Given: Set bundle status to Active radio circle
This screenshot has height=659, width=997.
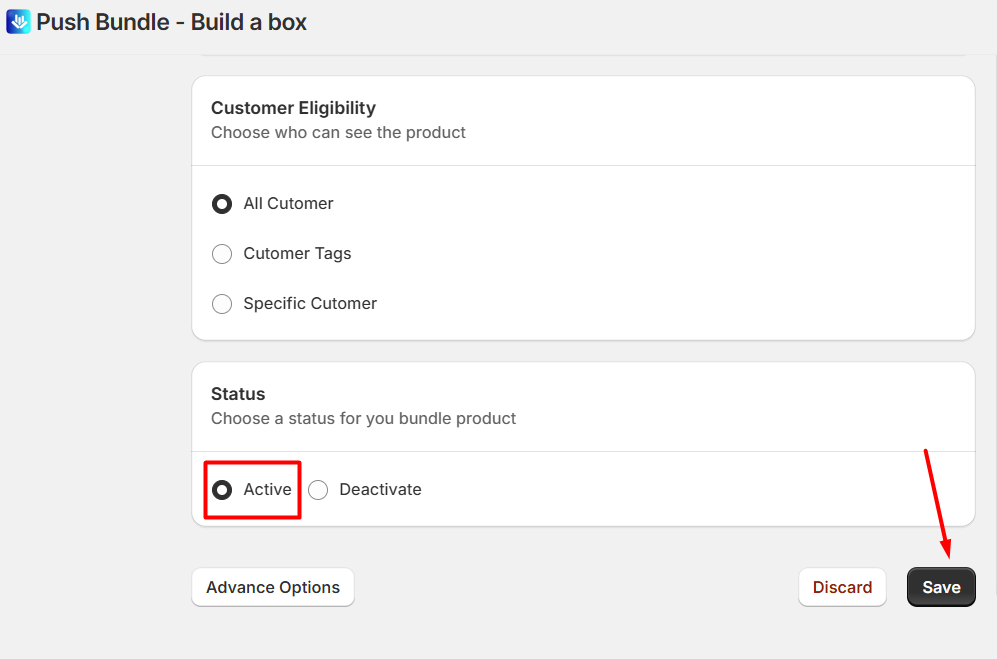Looking at the screenshot, I should click(x=222, y=490).
